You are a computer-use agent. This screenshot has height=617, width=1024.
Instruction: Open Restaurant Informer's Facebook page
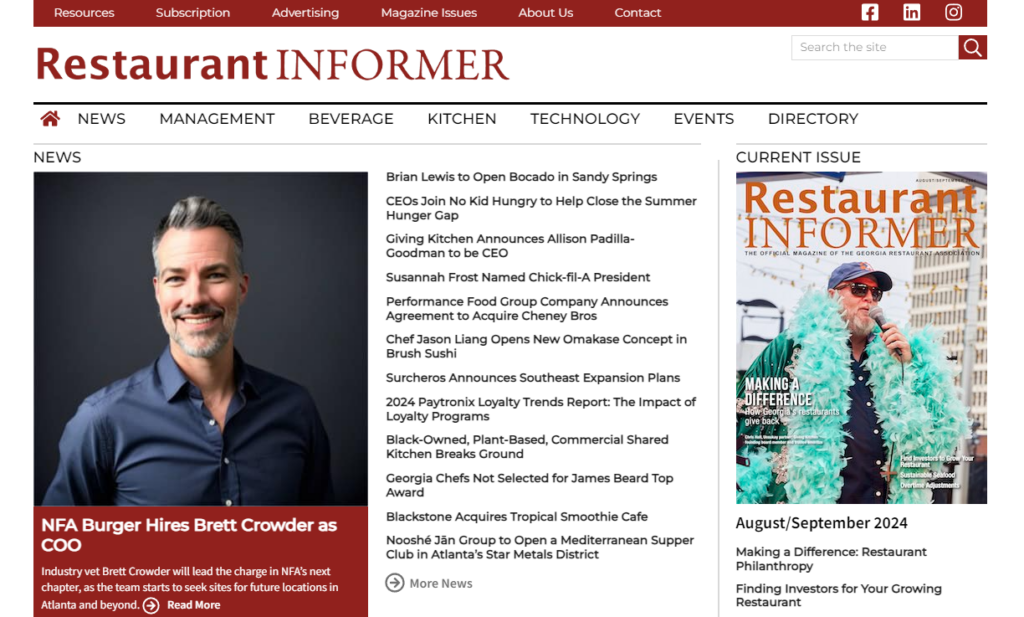(869, 12)
